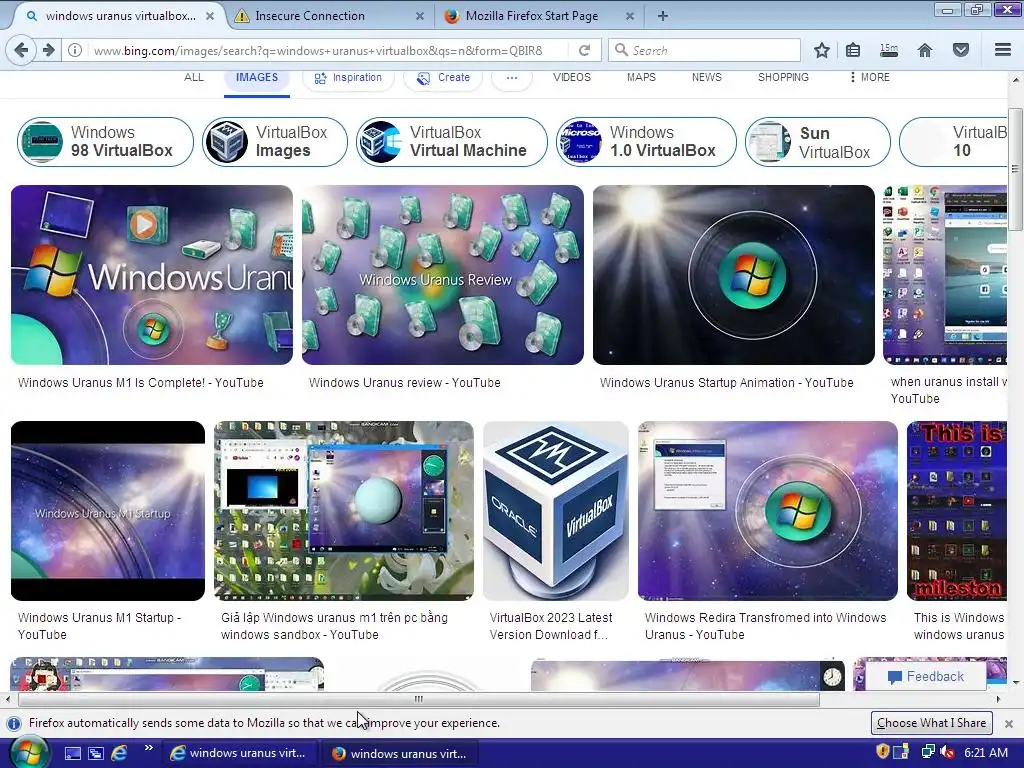This screenshot has width=1024, height=768.
Task: Click the Create button
Action: coord(443,78)
